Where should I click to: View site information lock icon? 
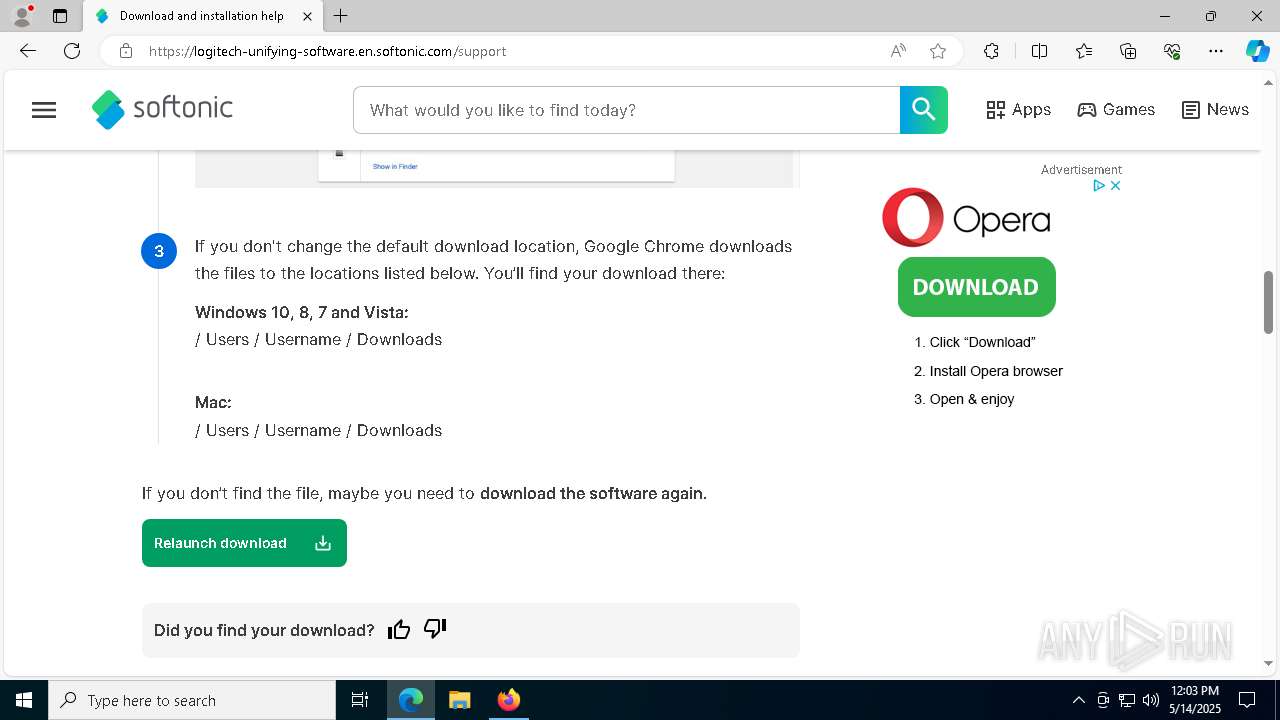[126, 51]
